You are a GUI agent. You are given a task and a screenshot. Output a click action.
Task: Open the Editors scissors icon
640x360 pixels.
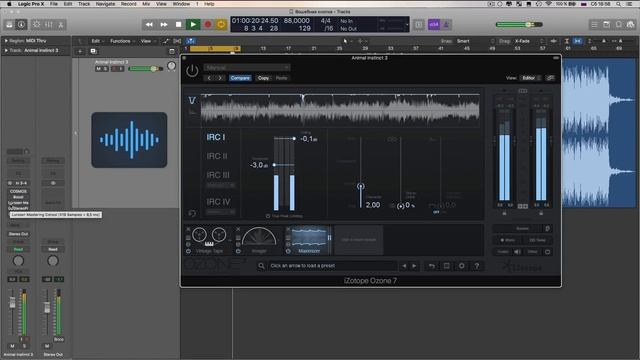click(x=61, y=24)
